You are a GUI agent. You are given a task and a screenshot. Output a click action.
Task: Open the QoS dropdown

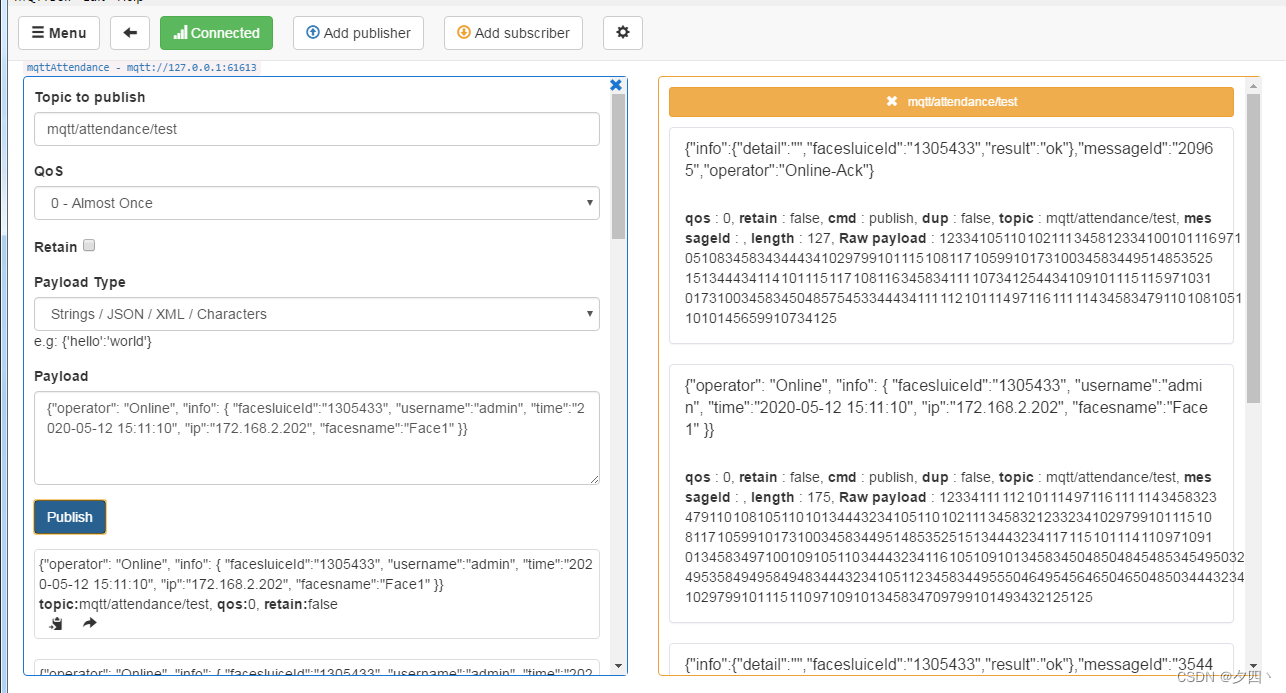[x=317, y=203]
